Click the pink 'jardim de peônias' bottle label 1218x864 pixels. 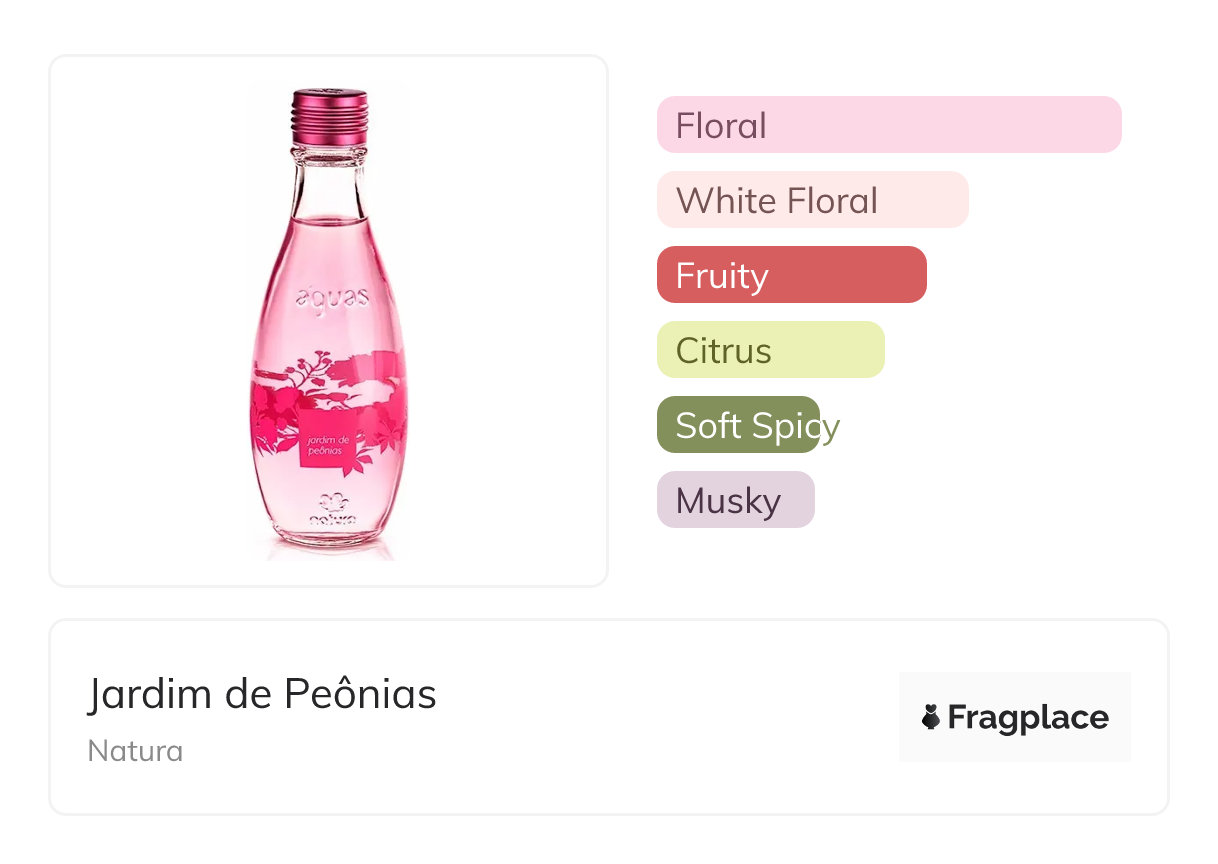point(329,443)
